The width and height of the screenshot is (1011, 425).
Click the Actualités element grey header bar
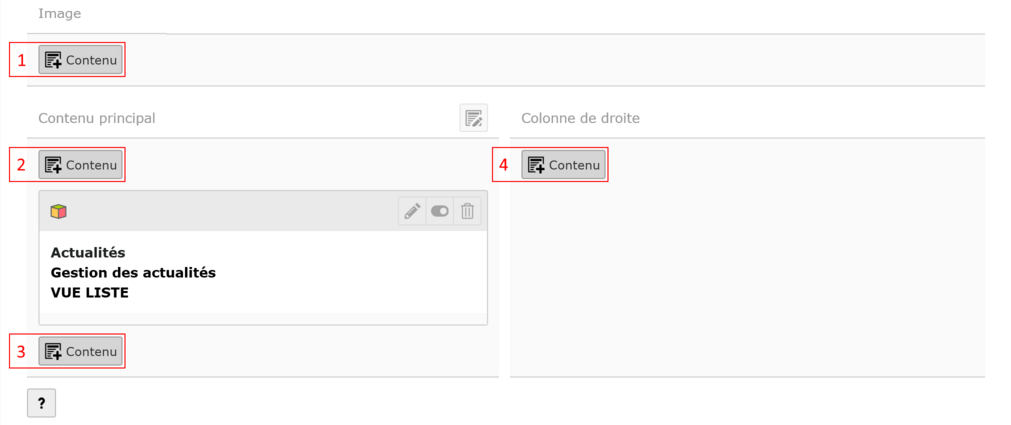pyautogui.click(x=230, y=211)
